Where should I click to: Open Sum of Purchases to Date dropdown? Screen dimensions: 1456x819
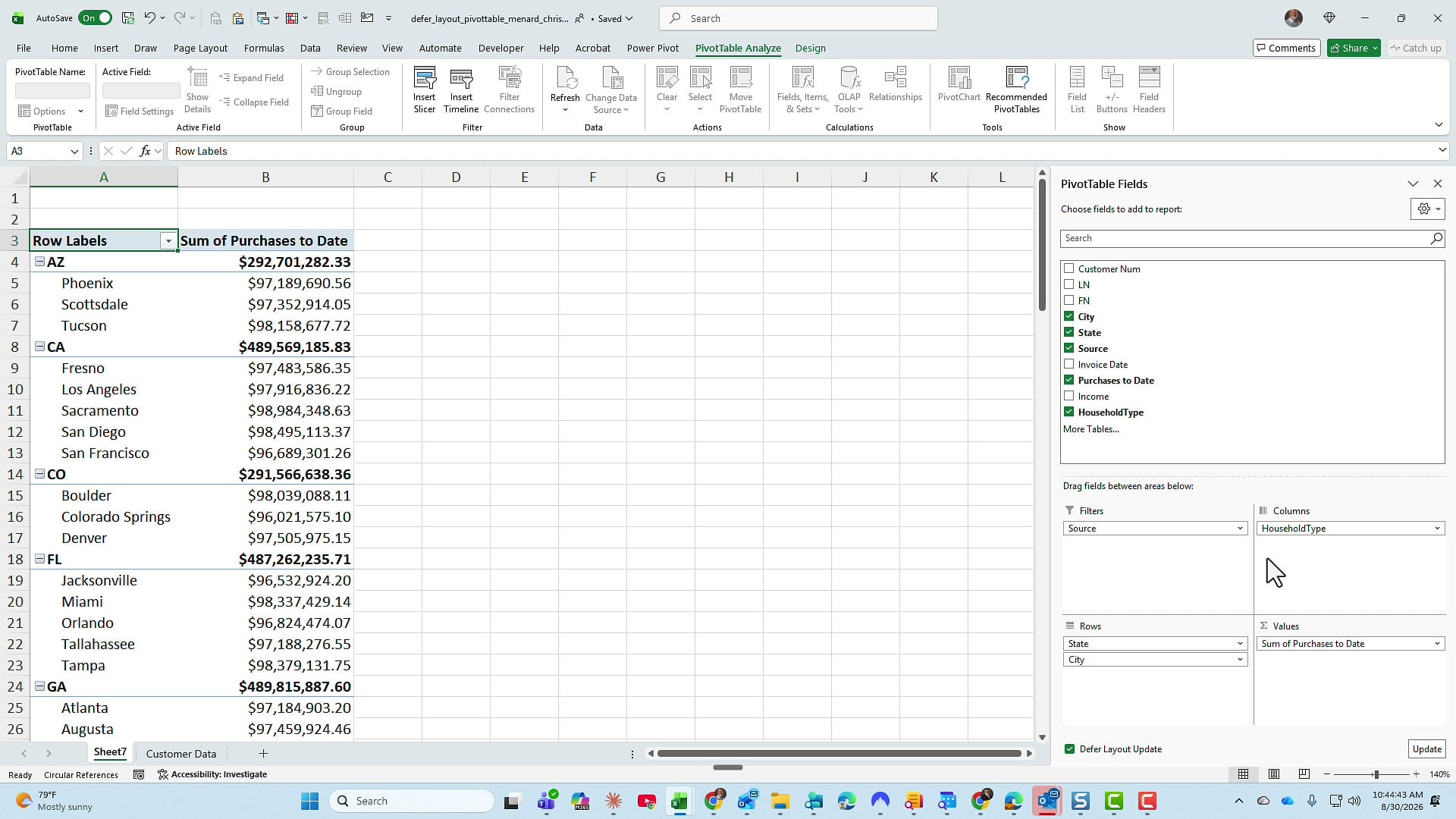pos(1436,644)
